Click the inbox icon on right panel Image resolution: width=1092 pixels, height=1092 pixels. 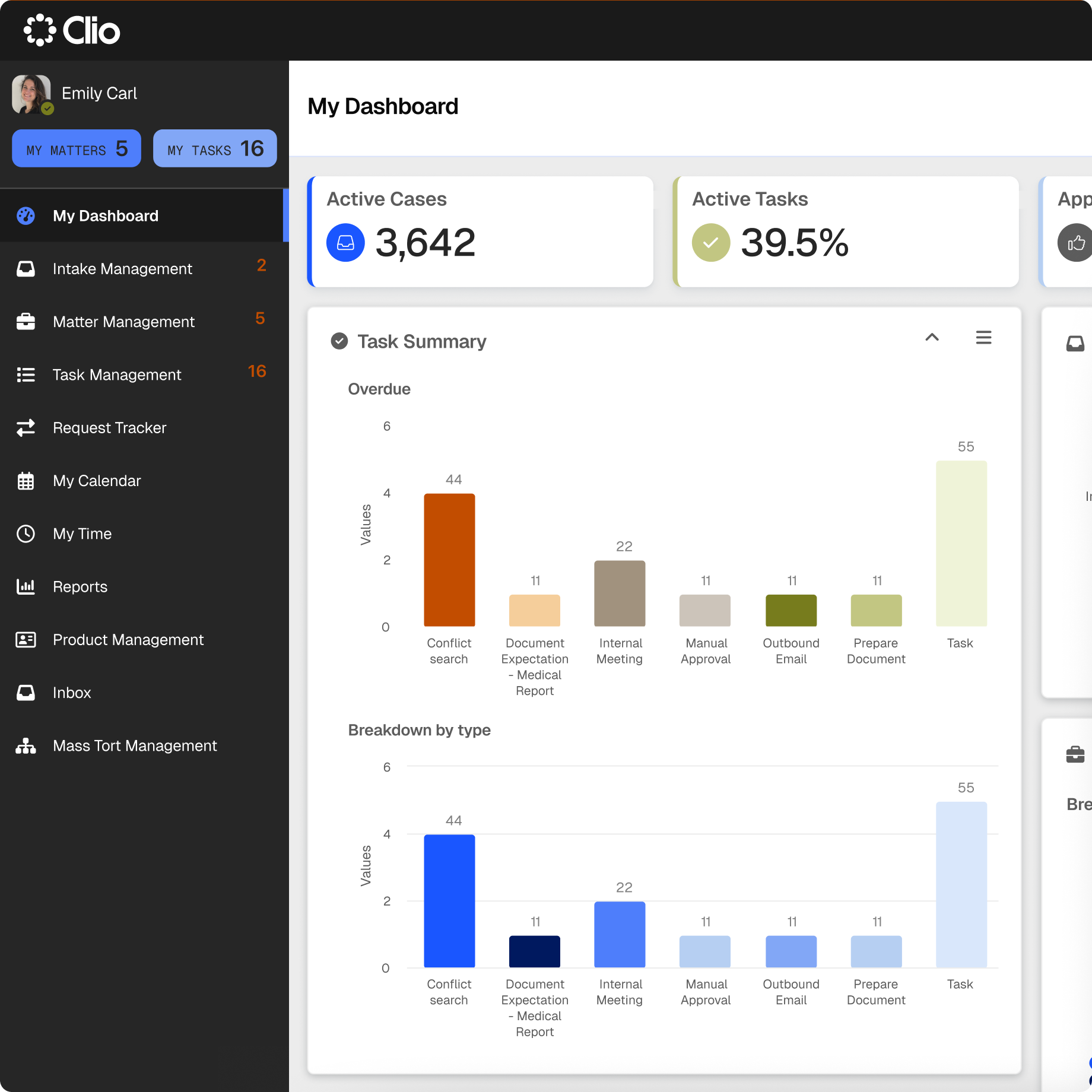[x=1075, y=343]
